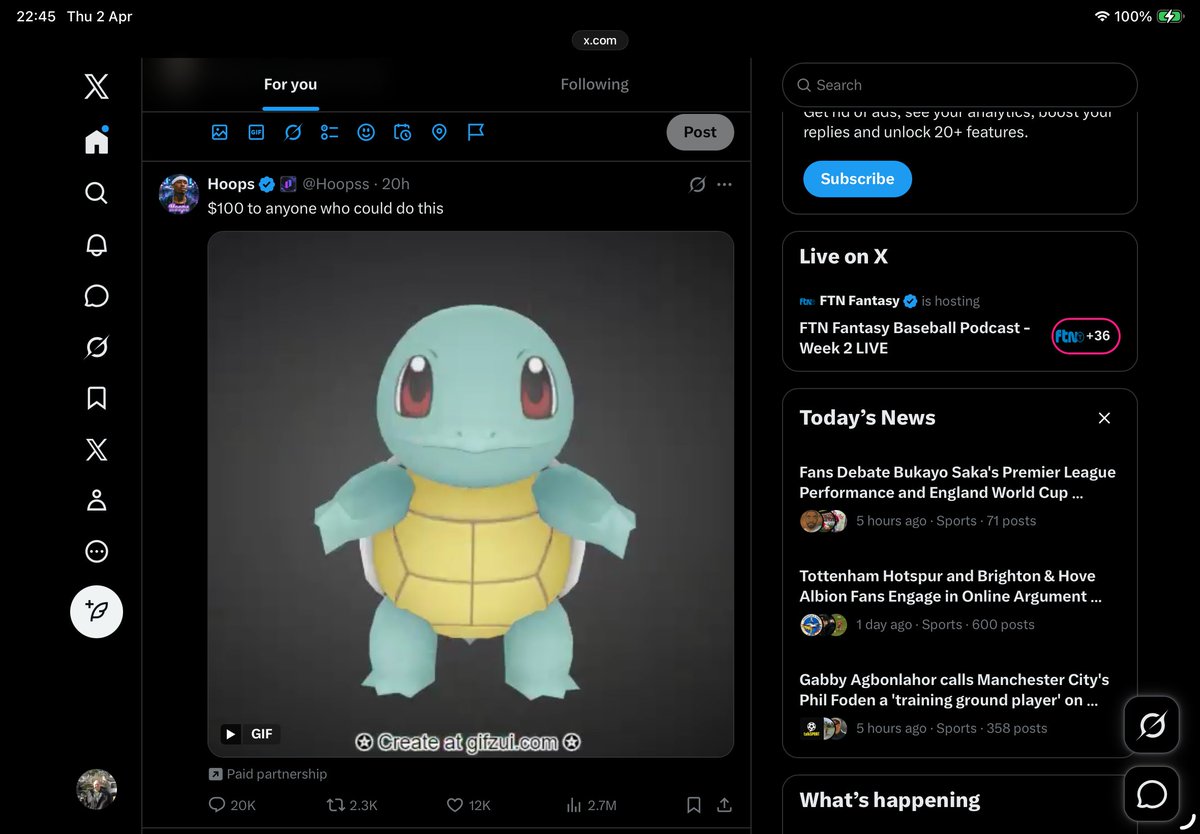This screenshot has width=1200, height=834.
Task: Open Messages chat bubble in sidebar
Action: click(x=96, y=296)
